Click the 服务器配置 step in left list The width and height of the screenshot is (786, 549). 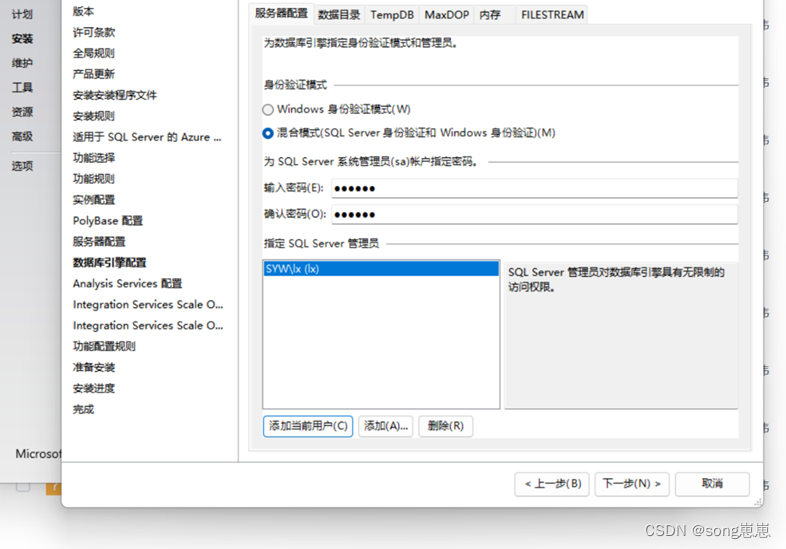99,242
